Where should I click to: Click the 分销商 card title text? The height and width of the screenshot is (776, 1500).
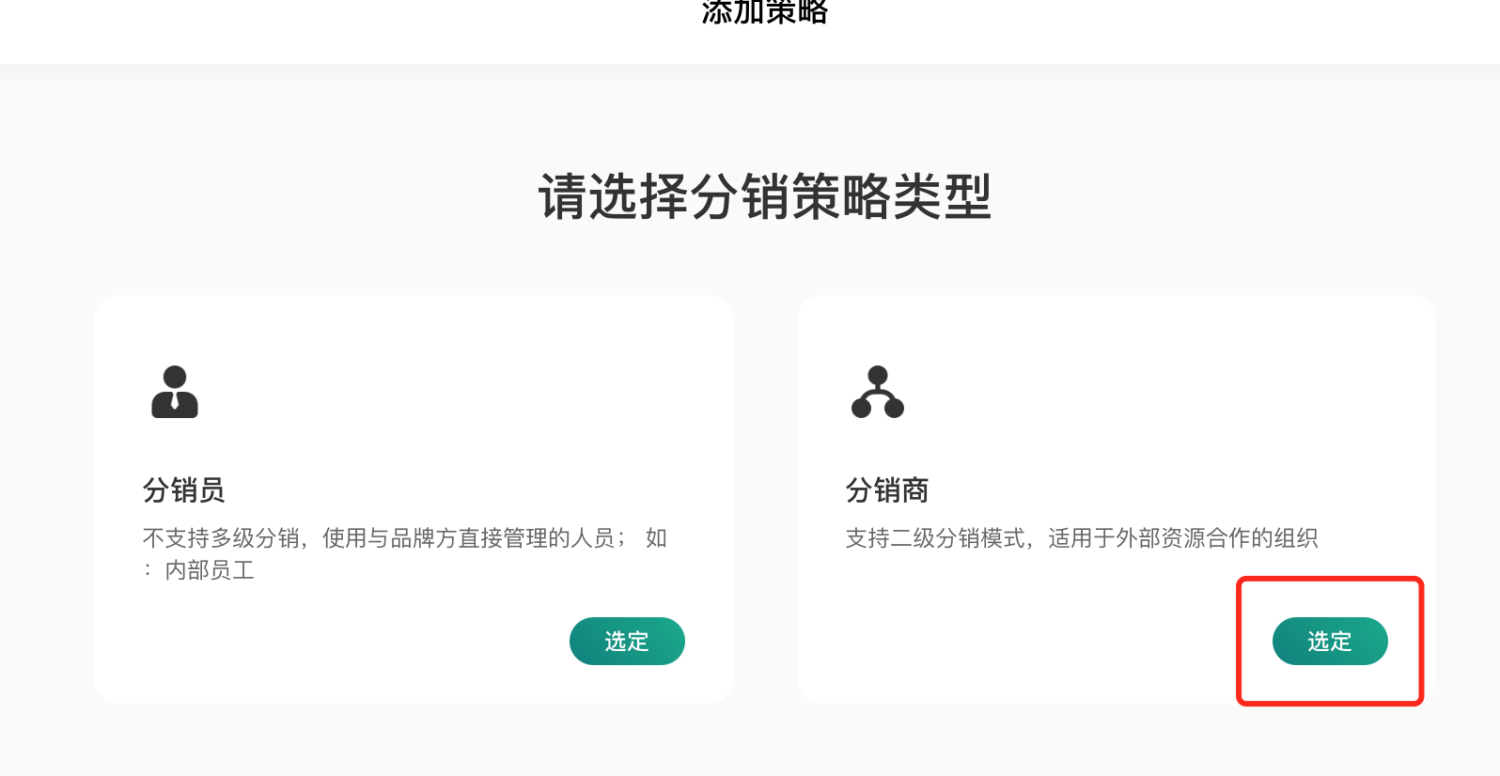pyautogui.click(x=887, y=490)
